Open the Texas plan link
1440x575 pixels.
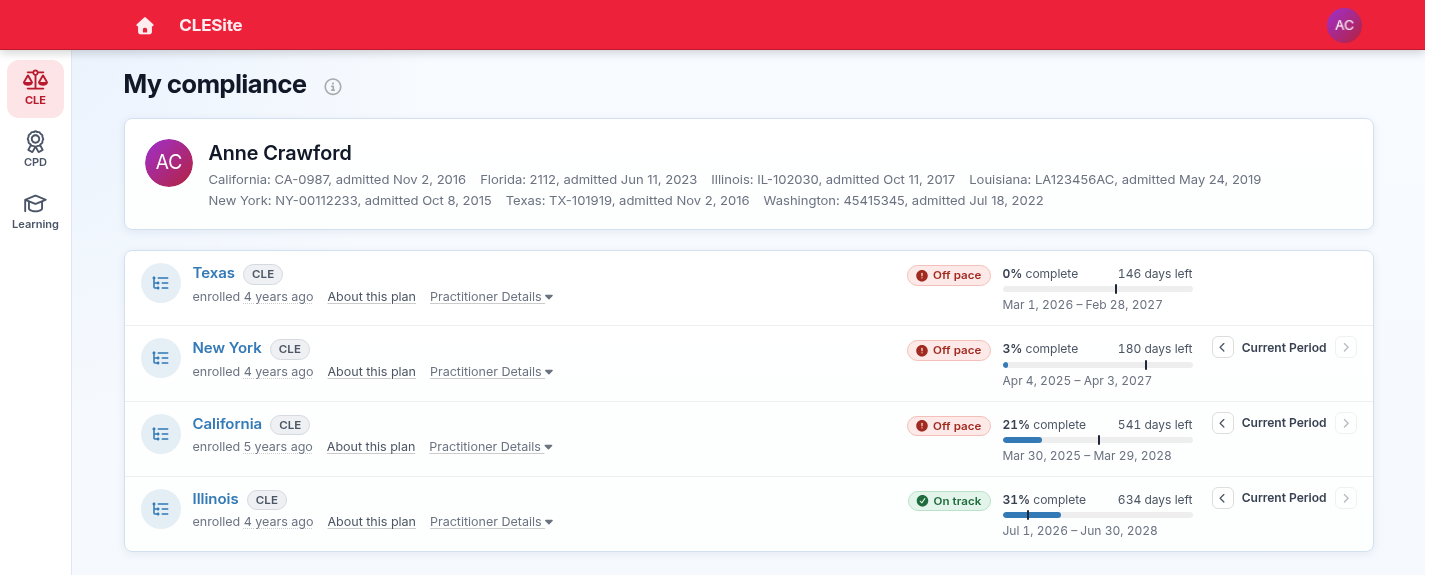pyautogui.click(x=214, y=273)
